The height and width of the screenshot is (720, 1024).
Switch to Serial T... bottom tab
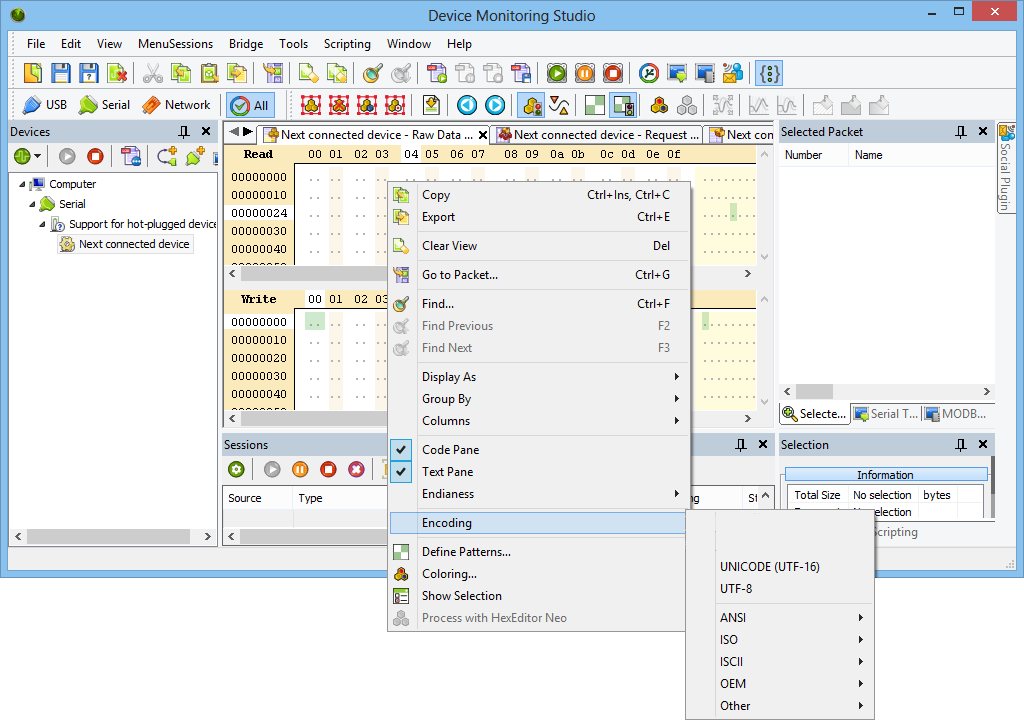pyautogui.click(x=886, y=414)
